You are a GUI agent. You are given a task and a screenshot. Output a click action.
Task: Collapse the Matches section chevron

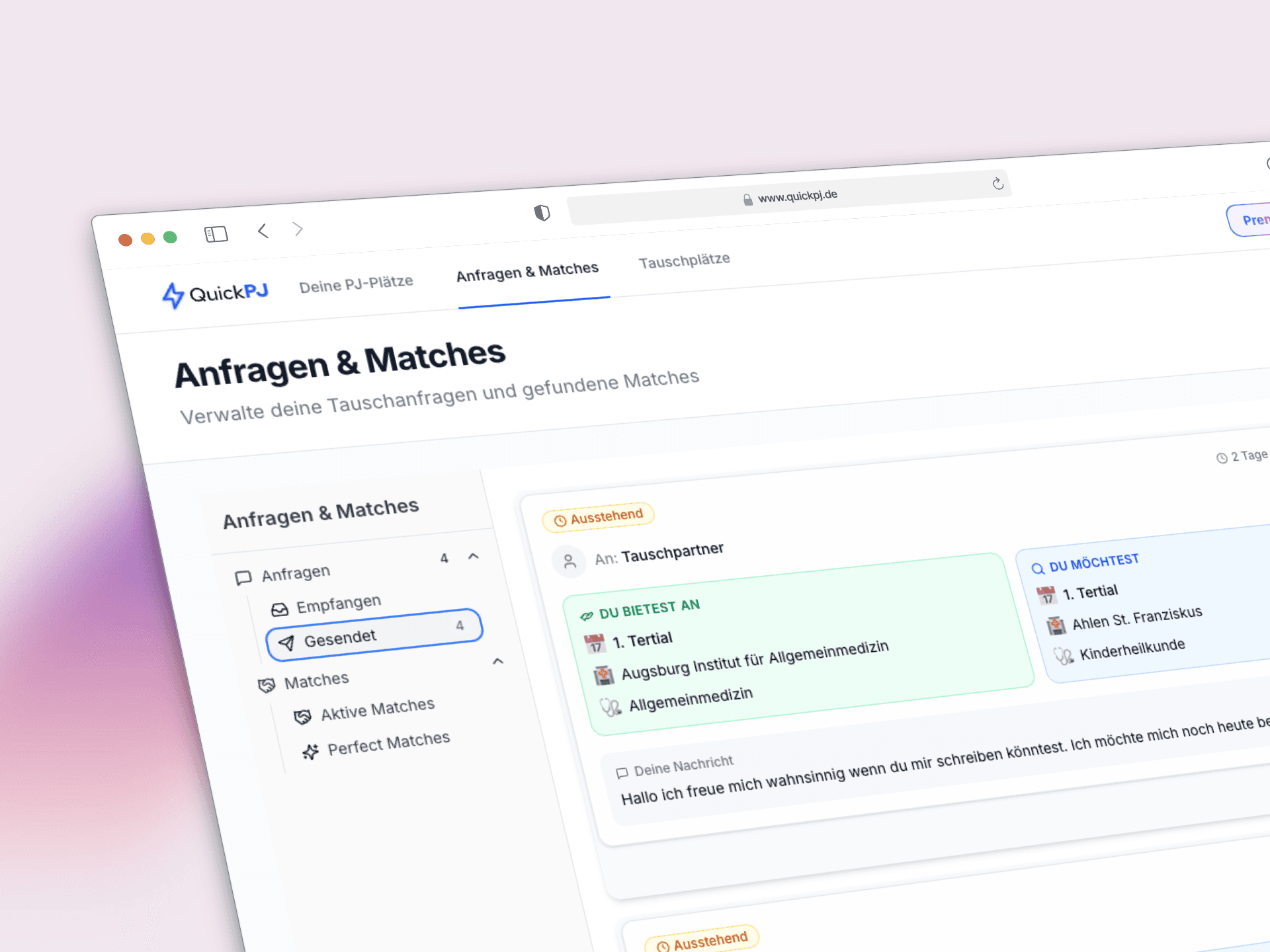point(498,661)
